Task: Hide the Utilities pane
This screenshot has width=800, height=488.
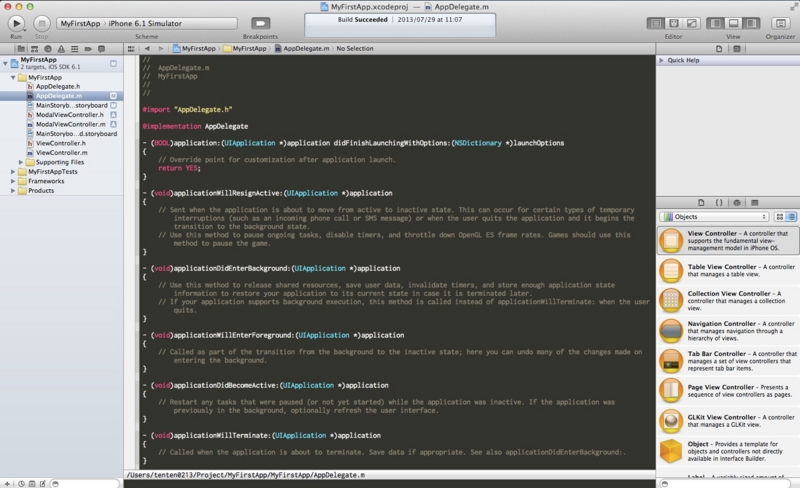Action: [x=751, y=23]
